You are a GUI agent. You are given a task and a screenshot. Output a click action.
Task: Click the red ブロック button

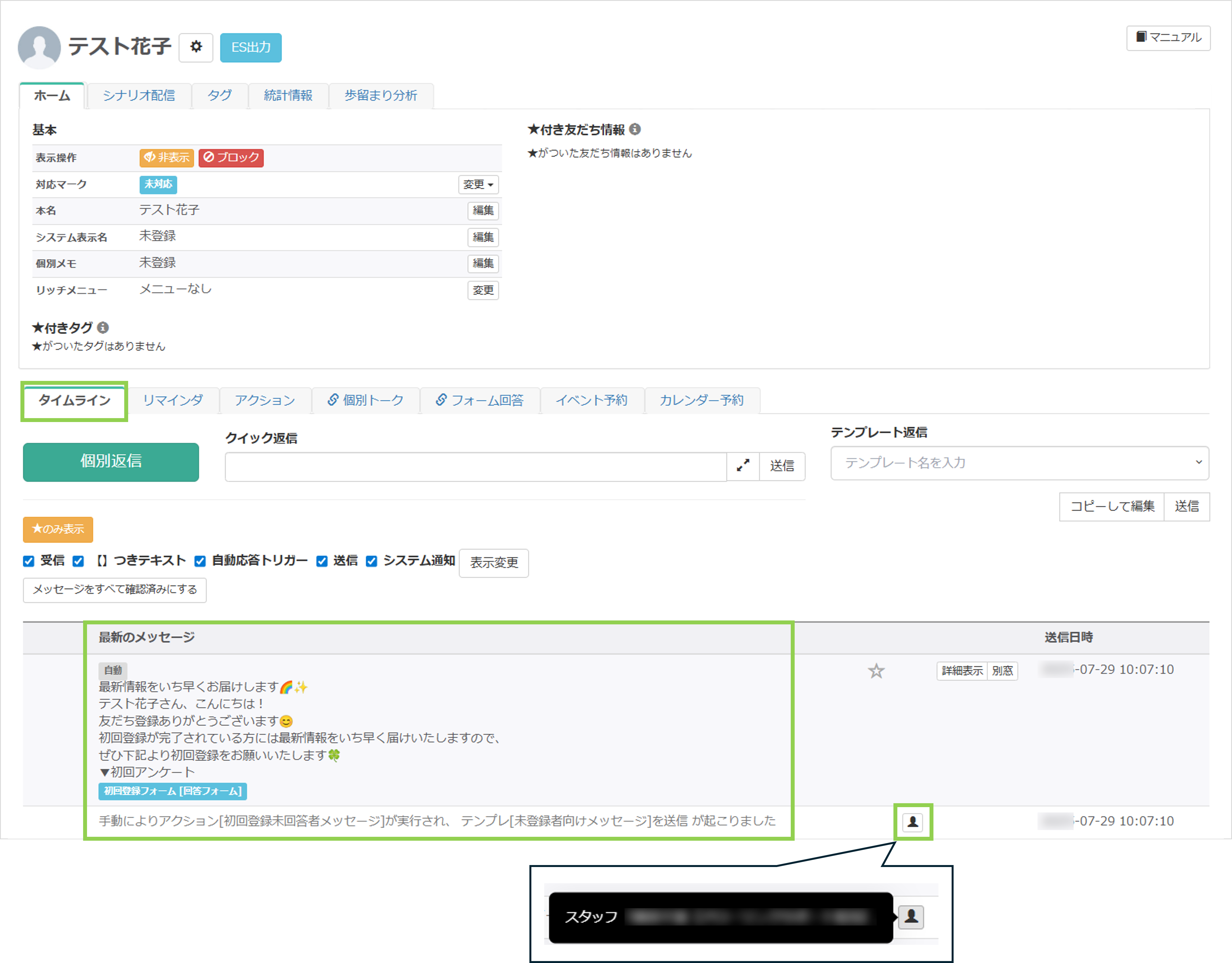point(231,157)
